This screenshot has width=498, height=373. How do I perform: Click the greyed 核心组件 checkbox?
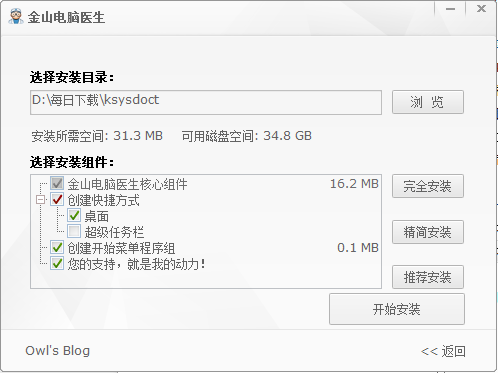[x=57, y=183]
